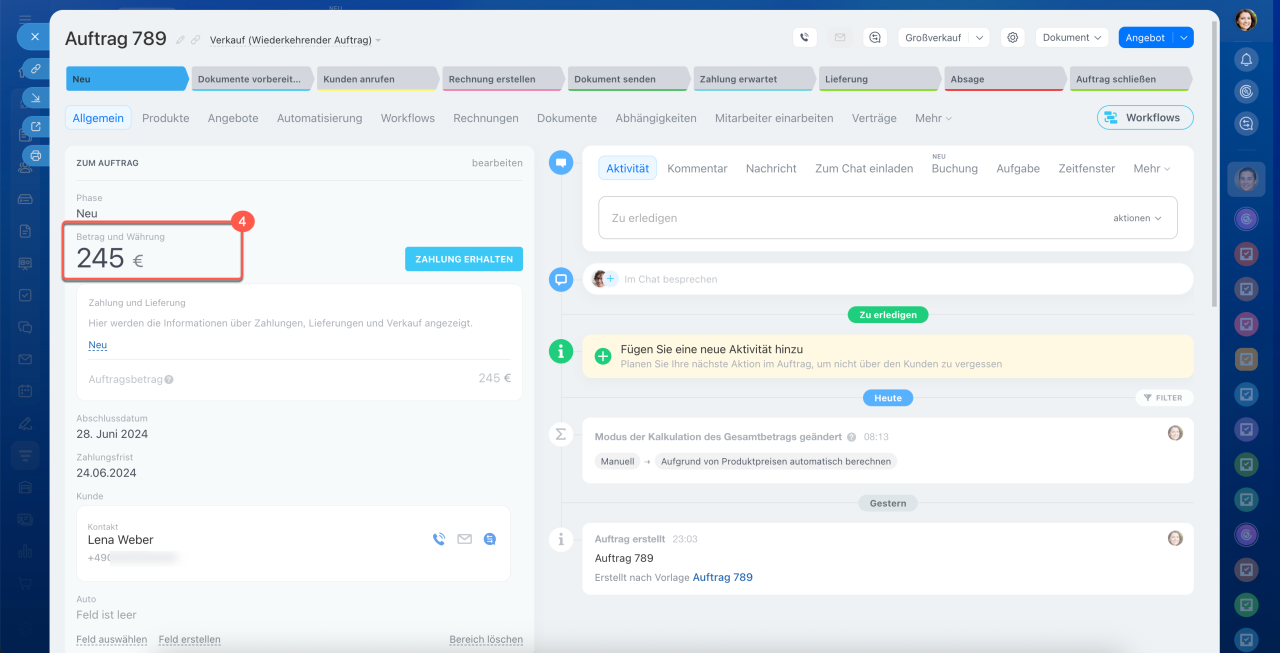Call contact Lena Weber via phone icon

[x=438, y=539]
